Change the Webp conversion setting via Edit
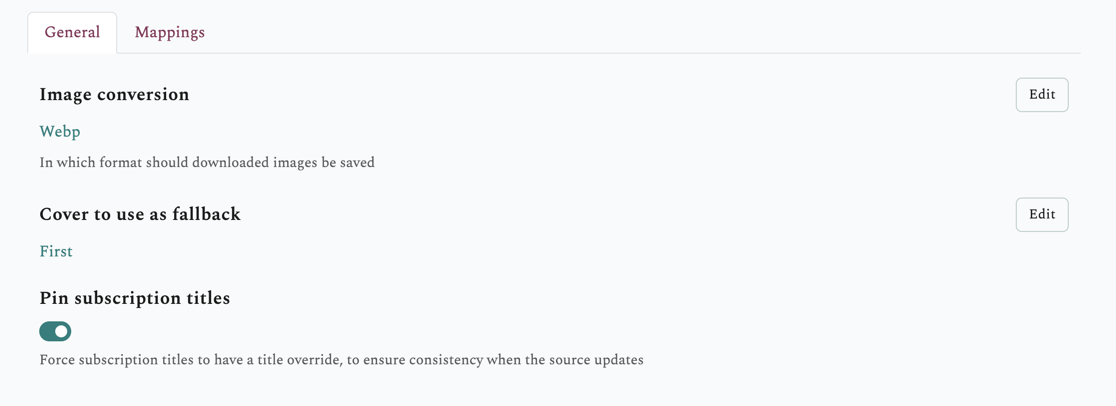 tap(1041, 95)
